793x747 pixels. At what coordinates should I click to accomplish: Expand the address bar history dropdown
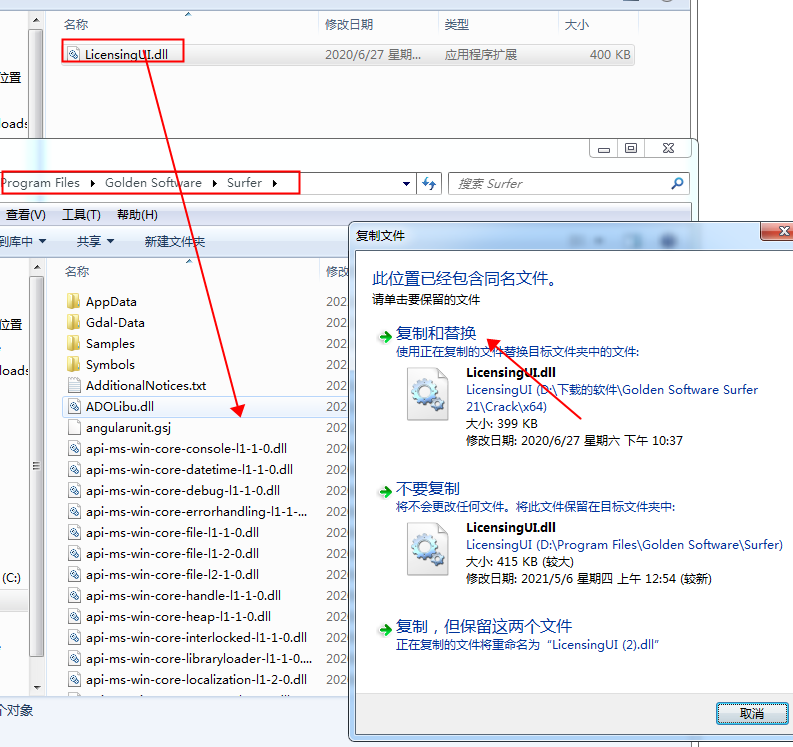point(406,183)
